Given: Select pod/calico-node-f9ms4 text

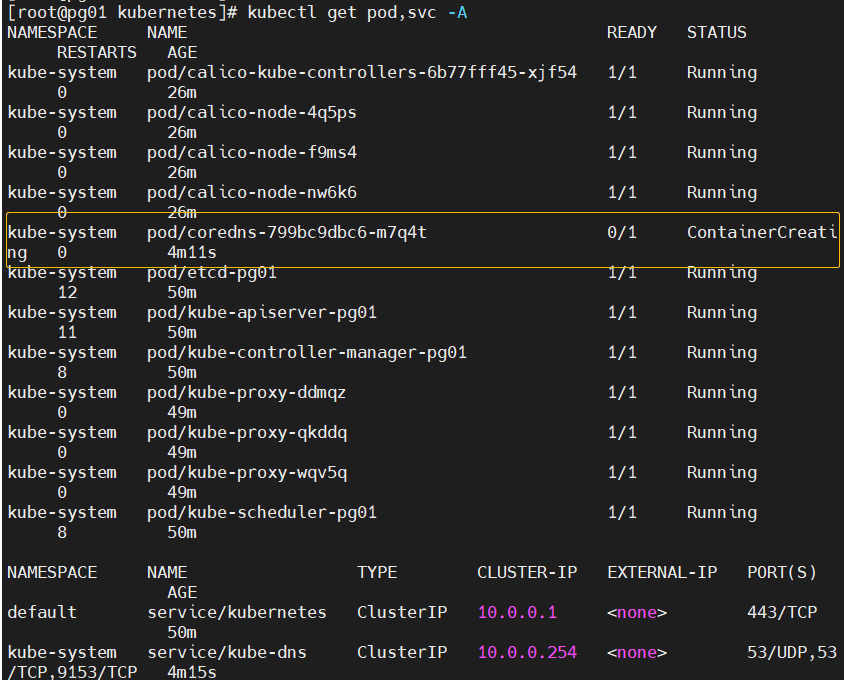Looking at the screenshot, I should coord(251,153).
